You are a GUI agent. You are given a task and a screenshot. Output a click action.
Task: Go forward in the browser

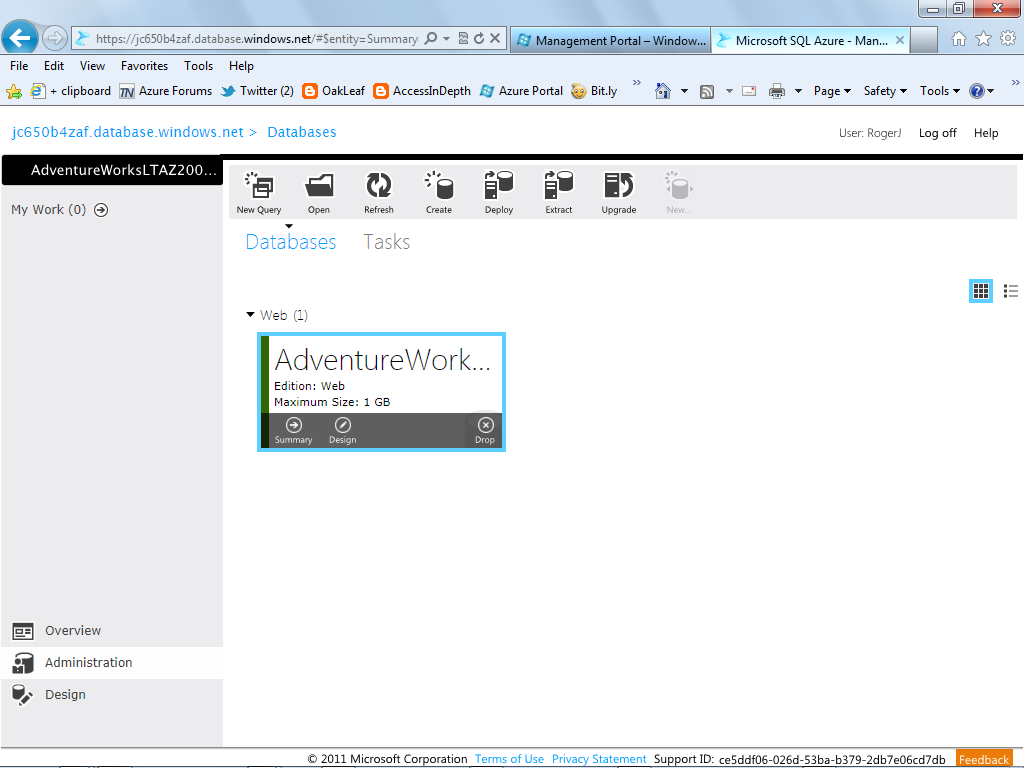(55, 38)
